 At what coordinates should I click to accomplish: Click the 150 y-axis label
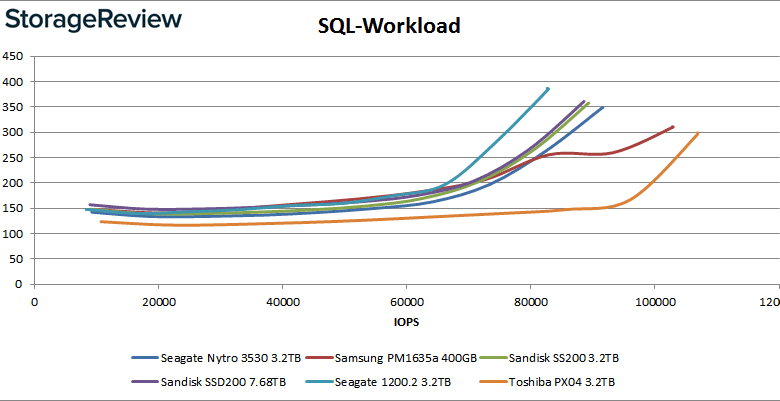(12, 208)
